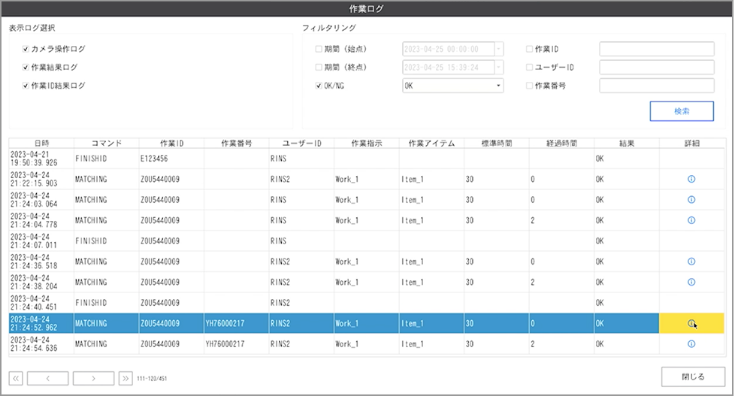The width and height of the screenshot is (734, 396).
Task: Sort by 作業ID column header
Action: (171, 143)
